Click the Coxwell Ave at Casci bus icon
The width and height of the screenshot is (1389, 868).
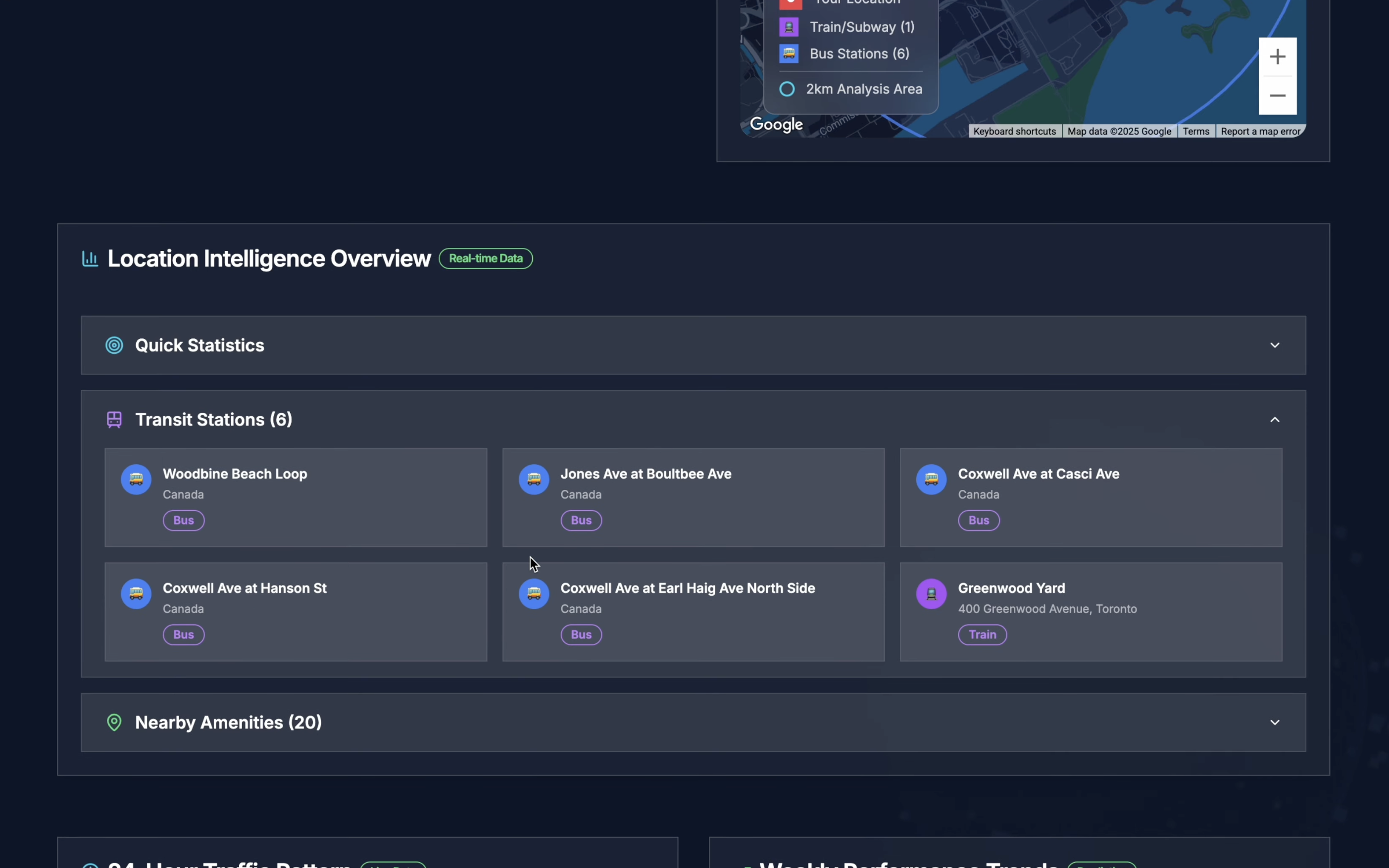(931, 479)
